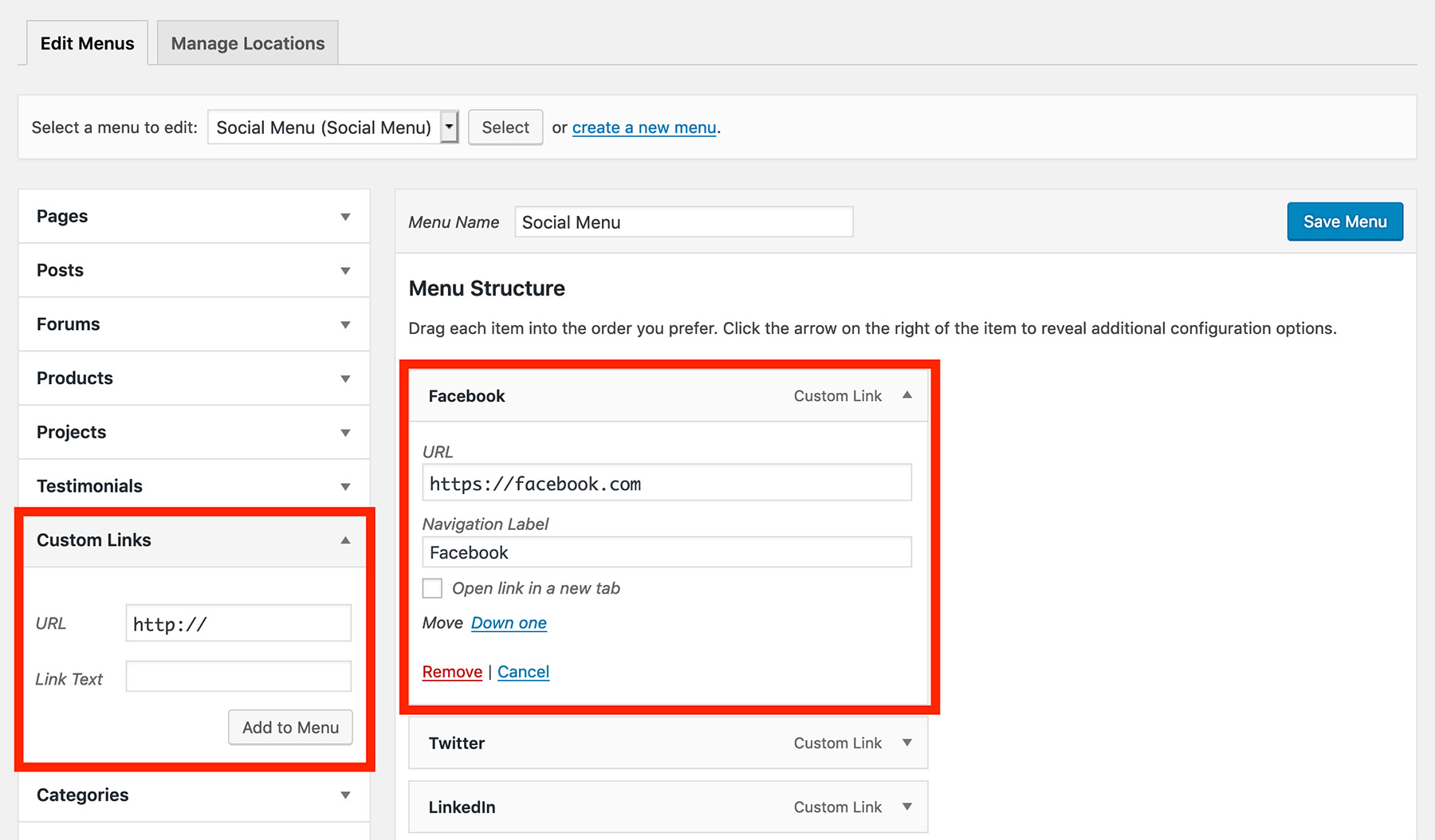Edit the Facebook URL field
The width and height of the screenshot is (1435, 840).
pyautogui.click(x=666, y=483)
